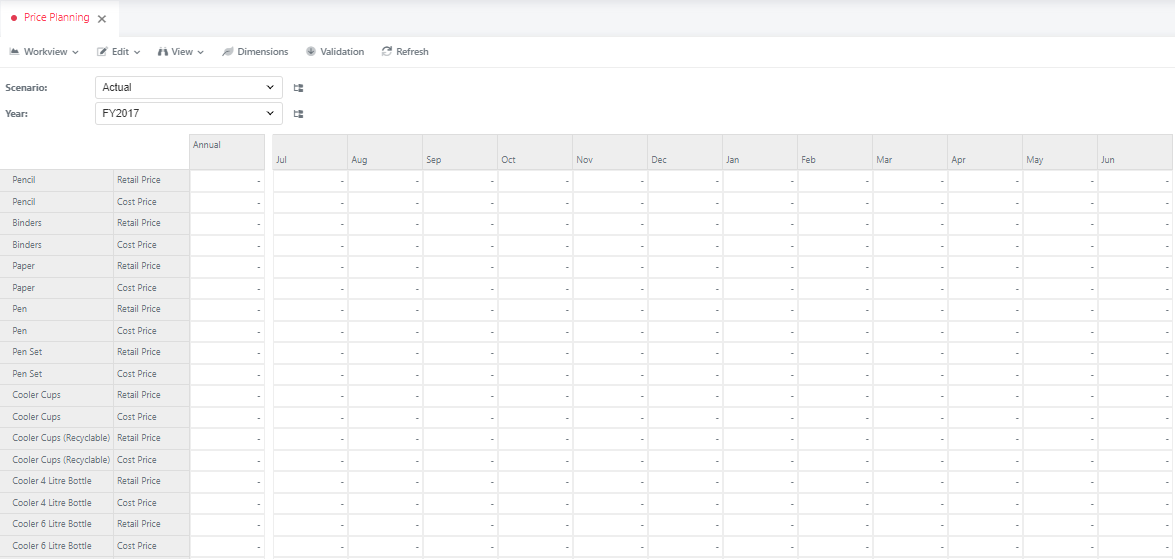
Task: Select Cooler Cups in the Cost Price row
Action: pyautogui.click(x=57, y=417)
